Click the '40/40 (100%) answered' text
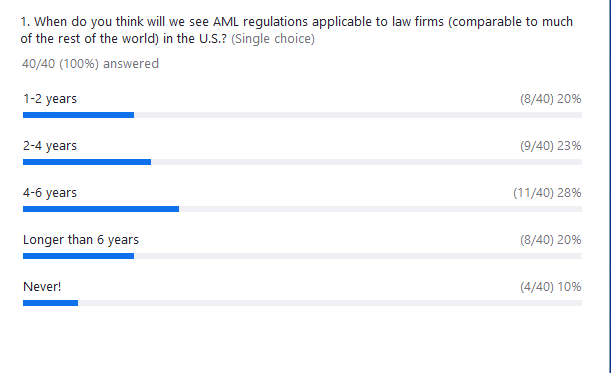Image resolution: width=611 pixels, height=373 pixels. [90, 64]
